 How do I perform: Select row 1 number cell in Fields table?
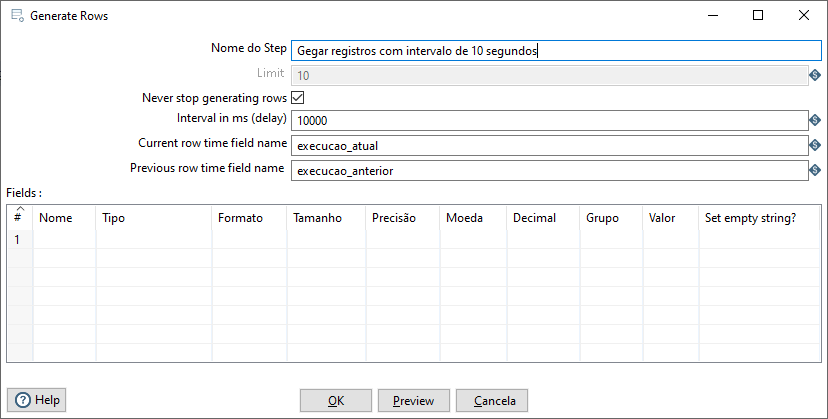[x=20, y=239]
